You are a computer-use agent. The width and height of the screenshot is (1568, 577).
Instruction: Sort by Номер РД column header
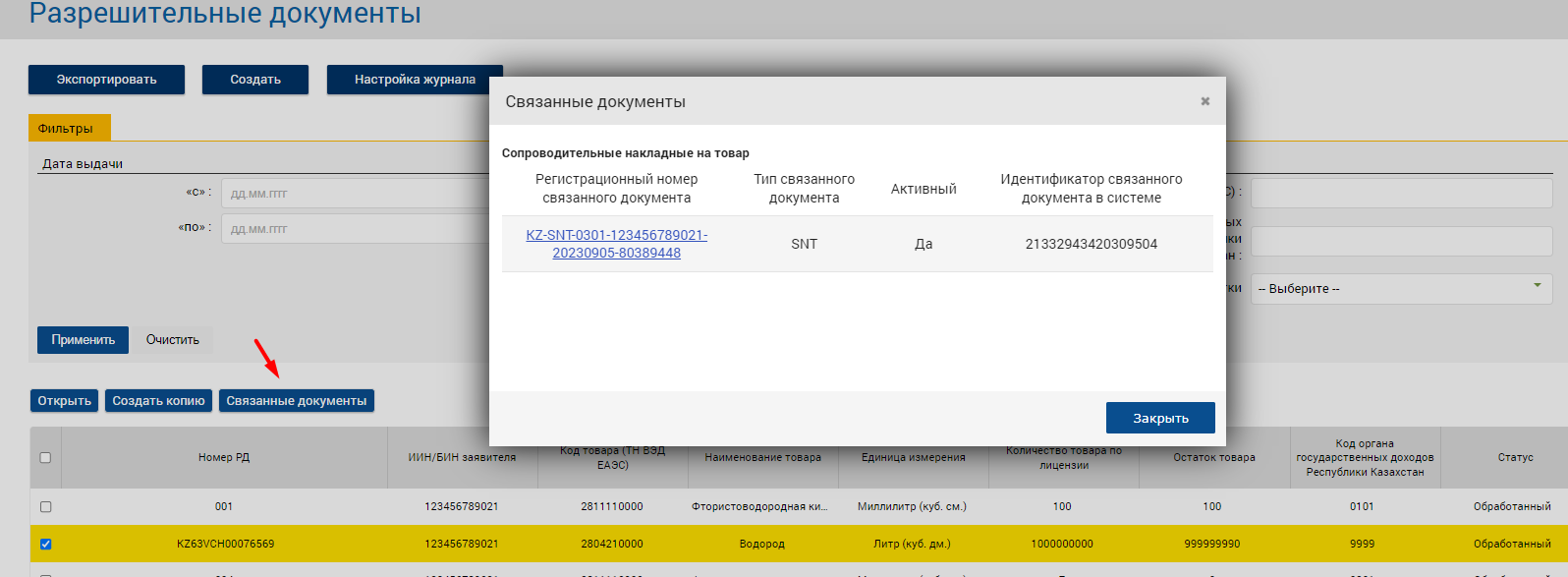pos(224,458)
